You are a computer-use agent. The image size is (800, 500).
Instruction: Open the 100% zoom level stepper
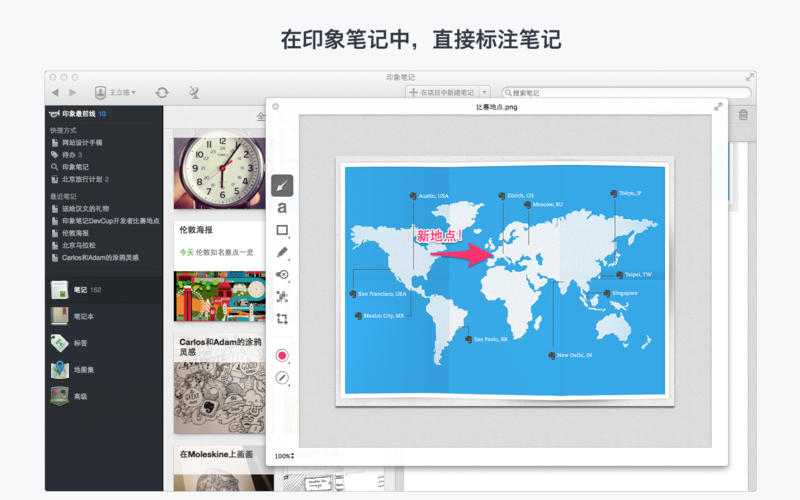pyautogui.click(x=284, y=455)
